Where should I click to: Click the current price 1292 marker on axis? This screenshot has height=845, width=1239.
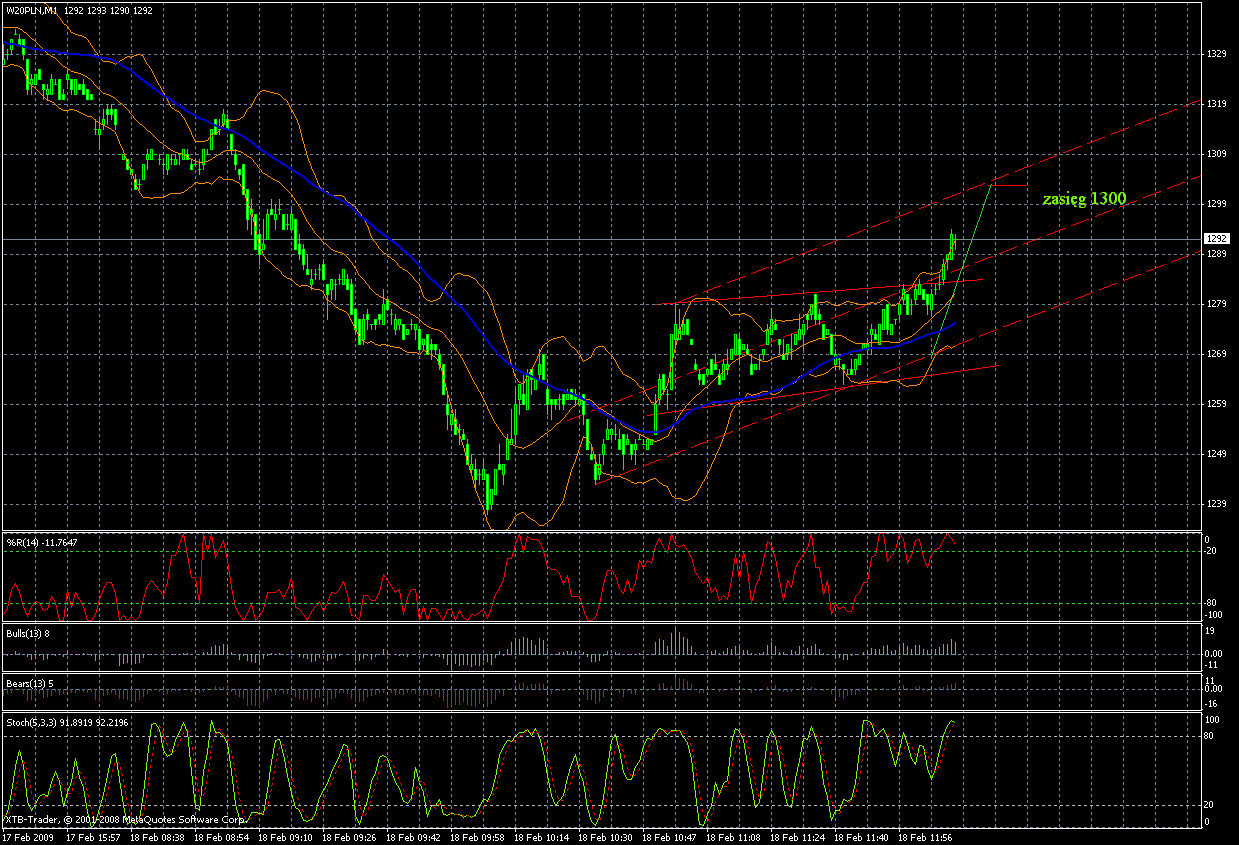coord(1217,239)
